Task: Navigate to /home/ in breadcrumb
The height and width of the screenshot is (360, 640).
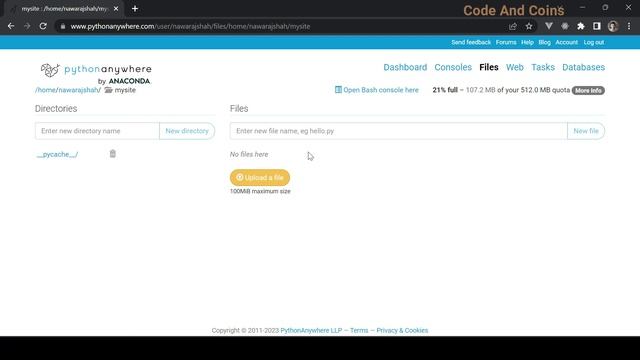Action: [46, 90]
